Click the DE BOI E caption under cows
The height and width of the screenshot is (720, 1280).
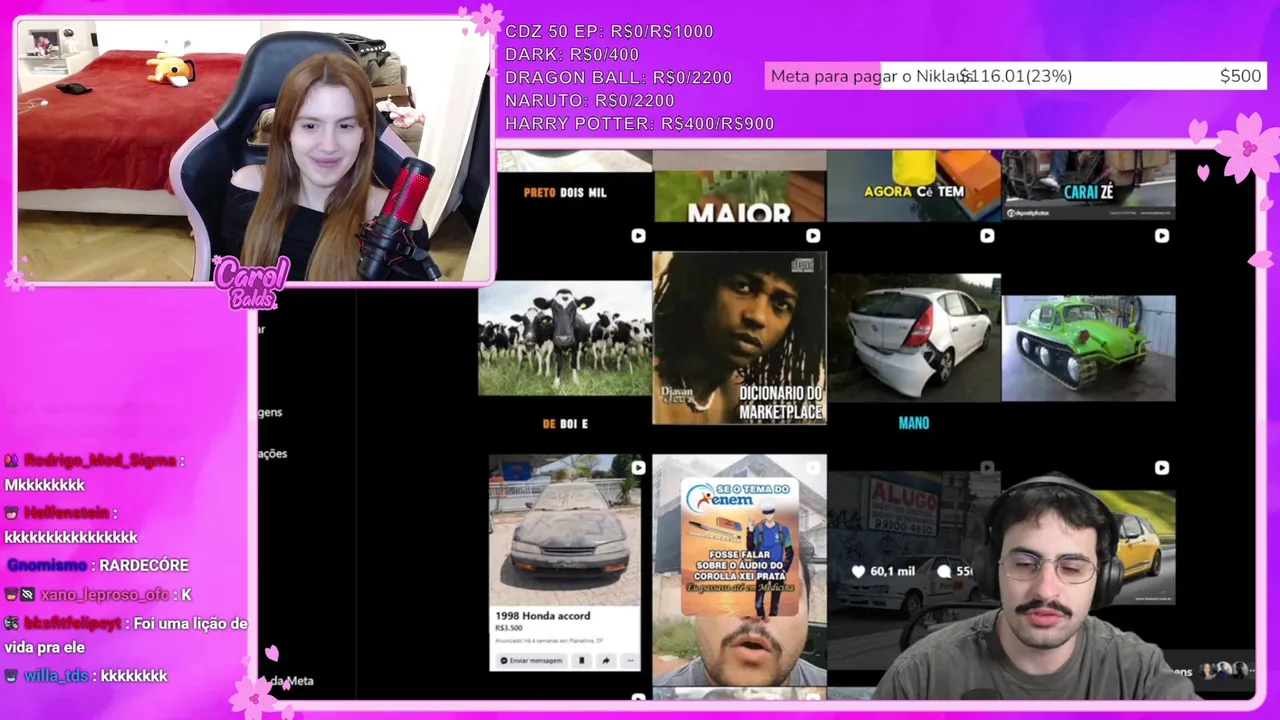pyautogui.click(x=565, y=424)
